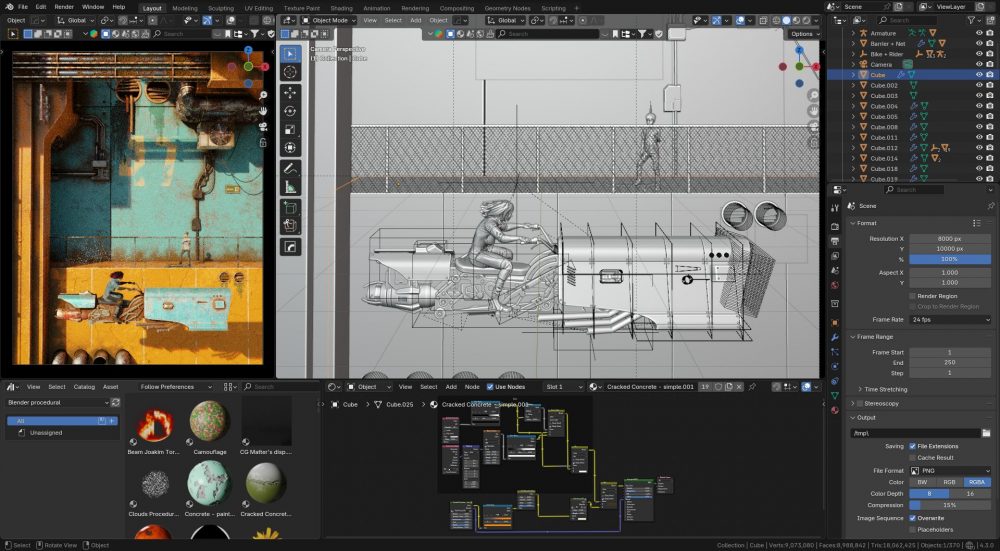Select the Camouflage material thumbnail

(x=209, y=421)
